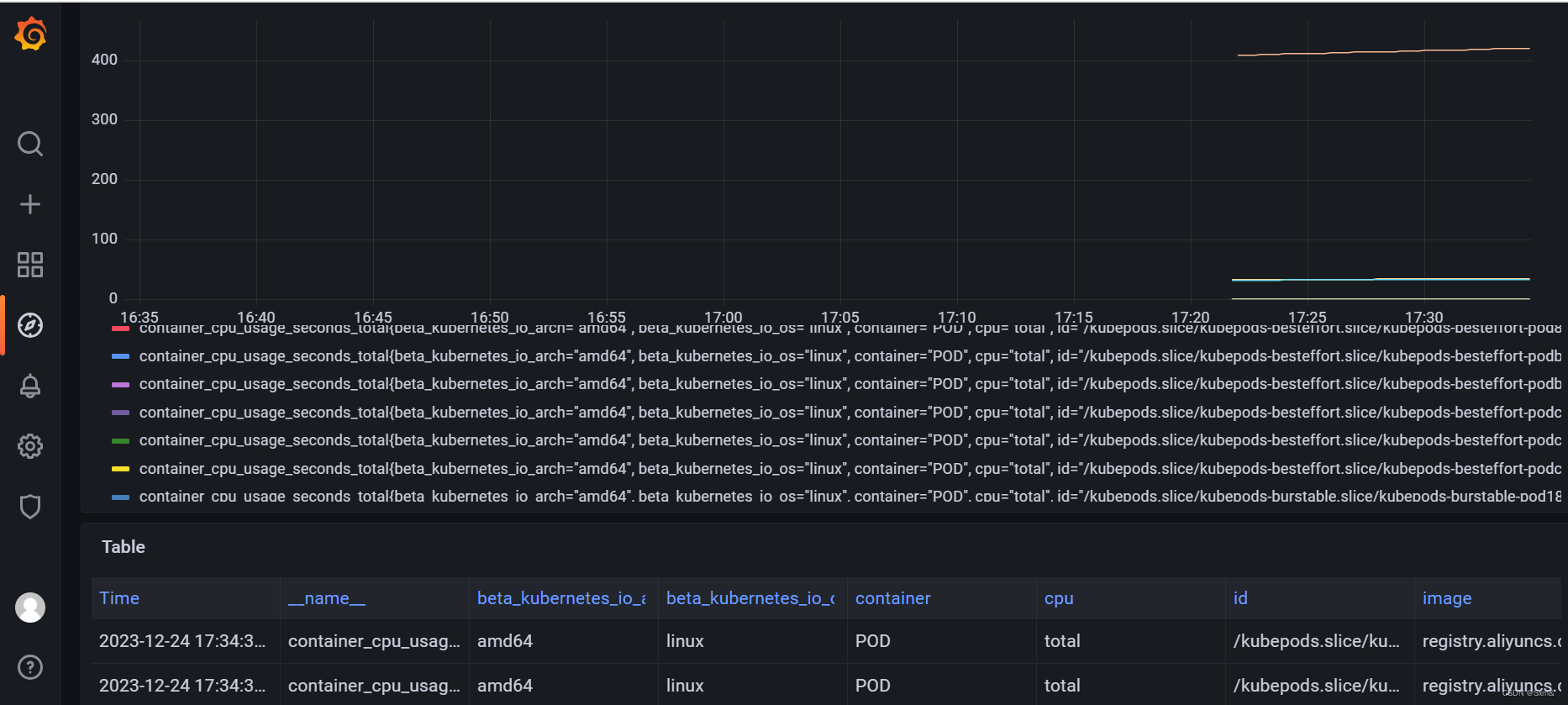
Task: Sort table by Time column
Action: pos(119,598)
